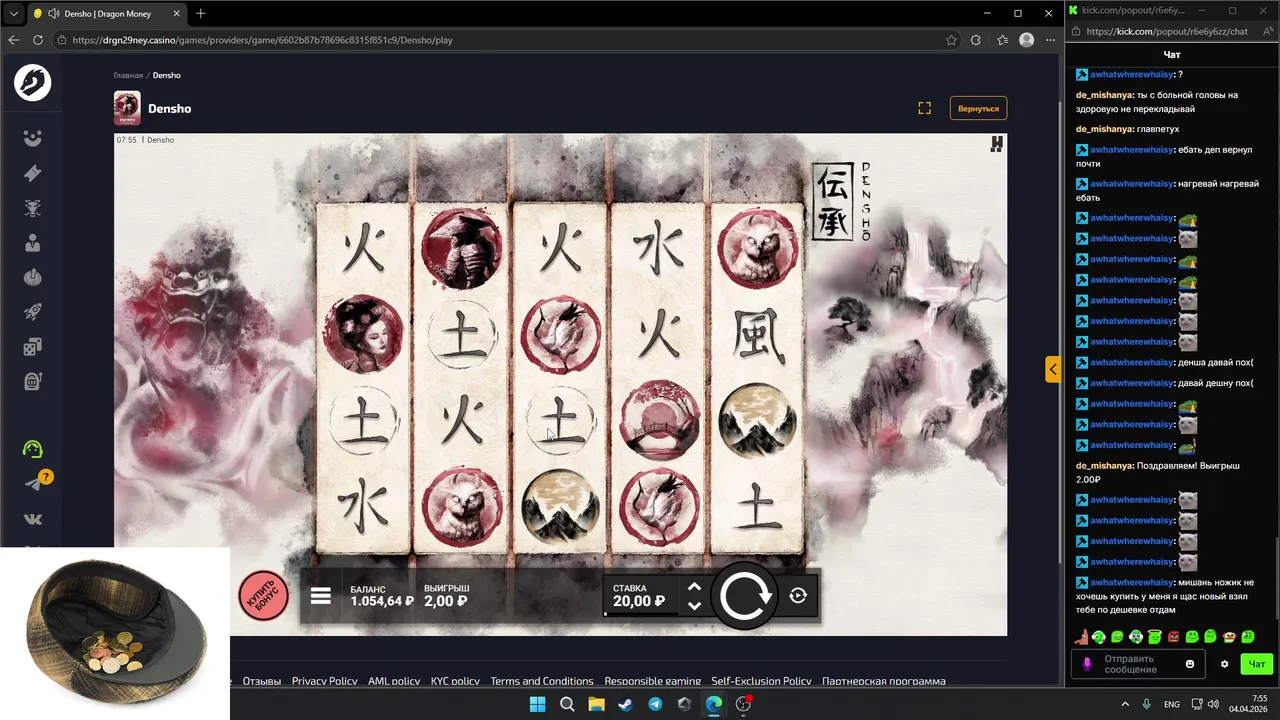Increase the bet with up arrow
Image resolution: width=1280 pixels, height=720 pixels.
pyautogui.click(x=694, y=587)
